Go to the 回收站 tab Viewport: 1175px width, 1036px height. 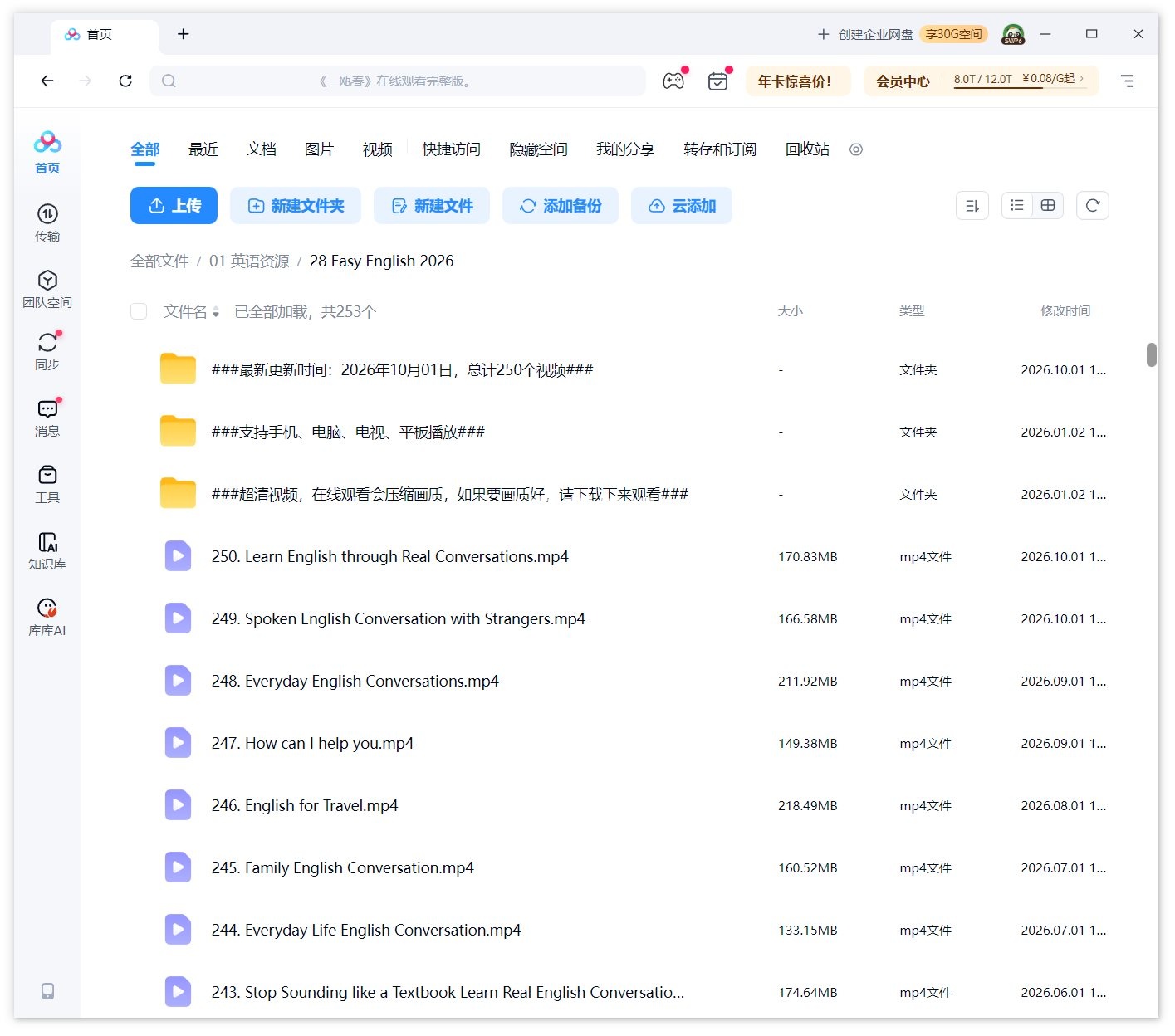(807, 149)
